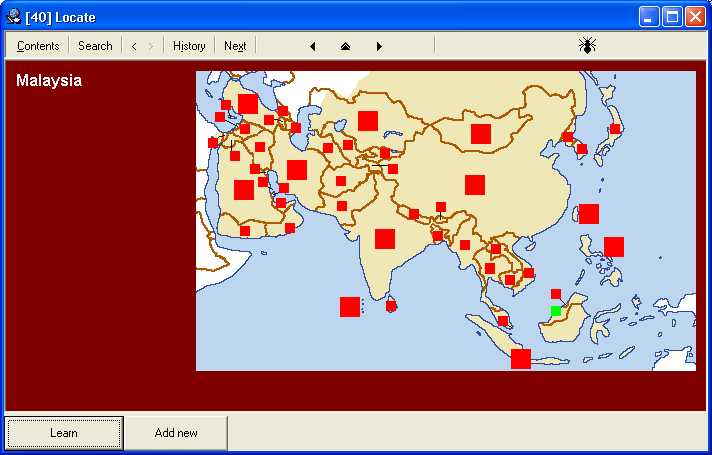The height and width of the screenshot is (455, 712).
Task: Select the large red marker over China
Action: (x=475, y=185)
